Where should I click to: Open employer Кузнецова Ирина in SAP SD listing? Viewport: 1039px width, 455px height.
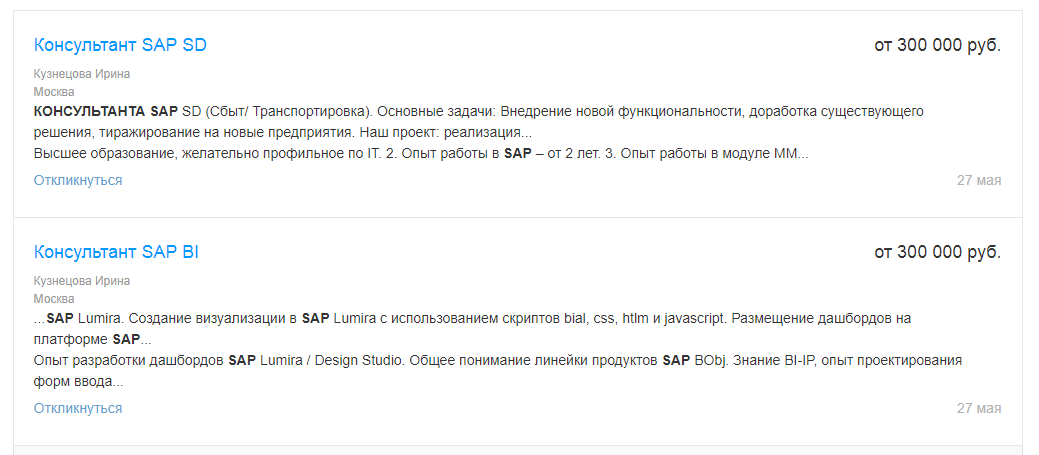tap(82, 73)
